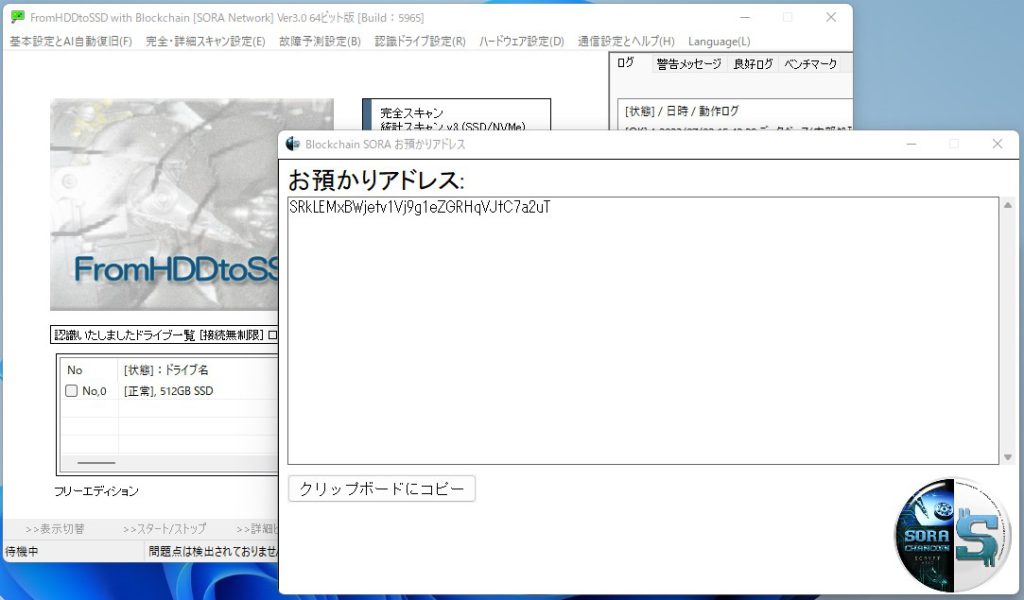Click the address box scroll-down arrow
Screen dimensions: 1024x600
click(1008, 457)
